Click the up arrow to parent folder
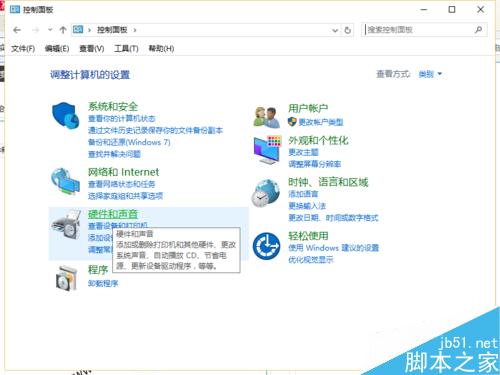This screenshot has width=500, height=375. (63, 30)
